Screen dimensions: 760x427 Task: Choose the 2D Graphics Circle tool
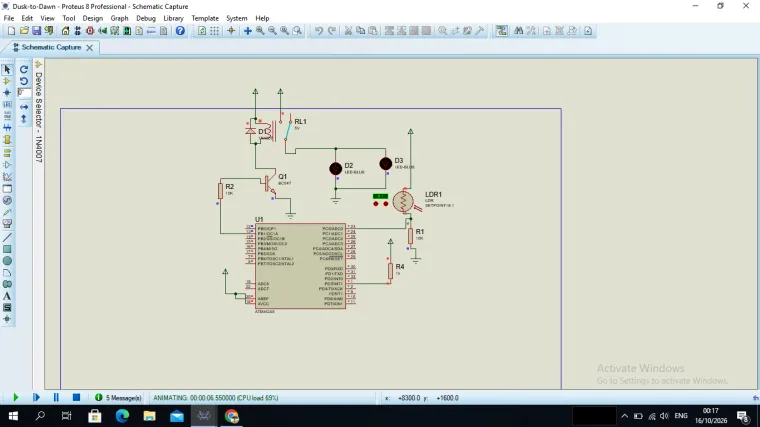7,261
